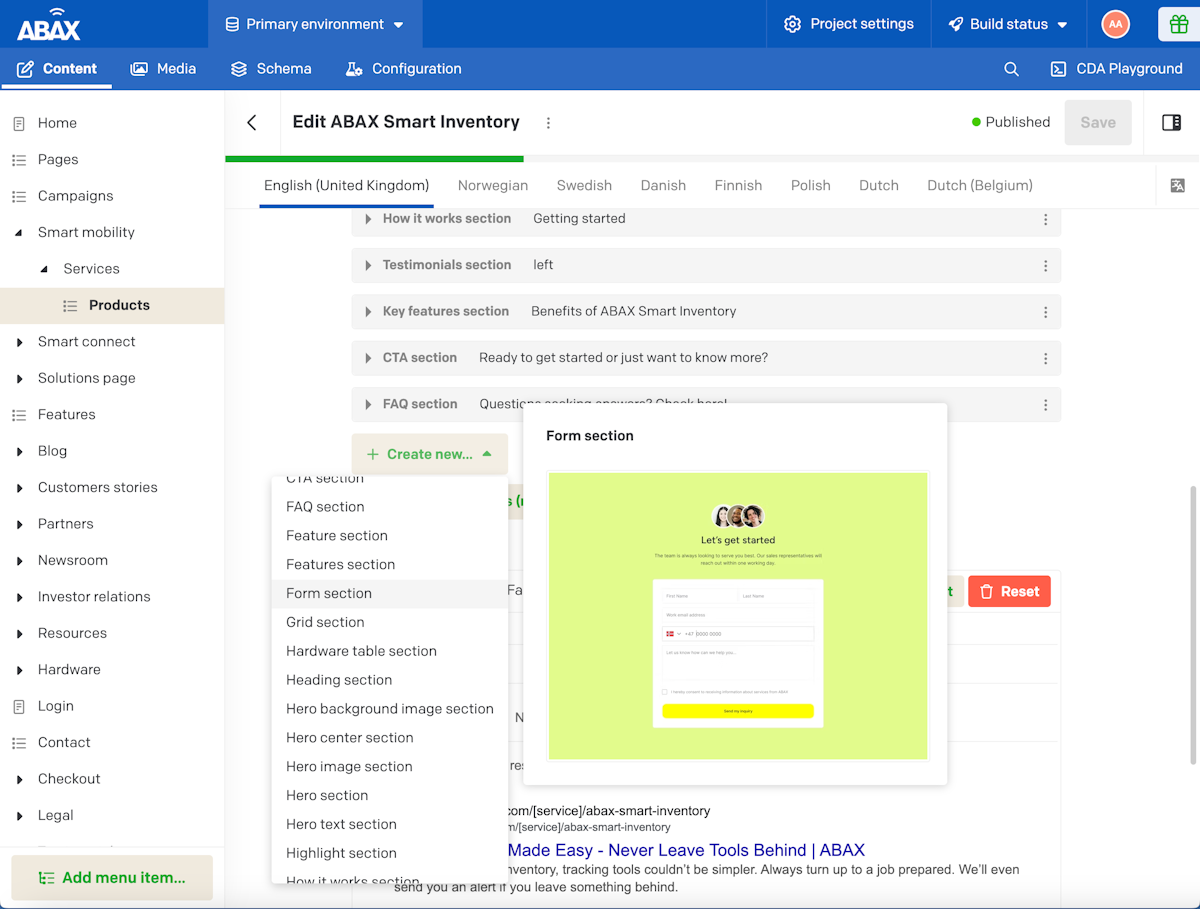Select the Swedish language tab
Screen dimensions: 1200x909
(x=584, y=185)
